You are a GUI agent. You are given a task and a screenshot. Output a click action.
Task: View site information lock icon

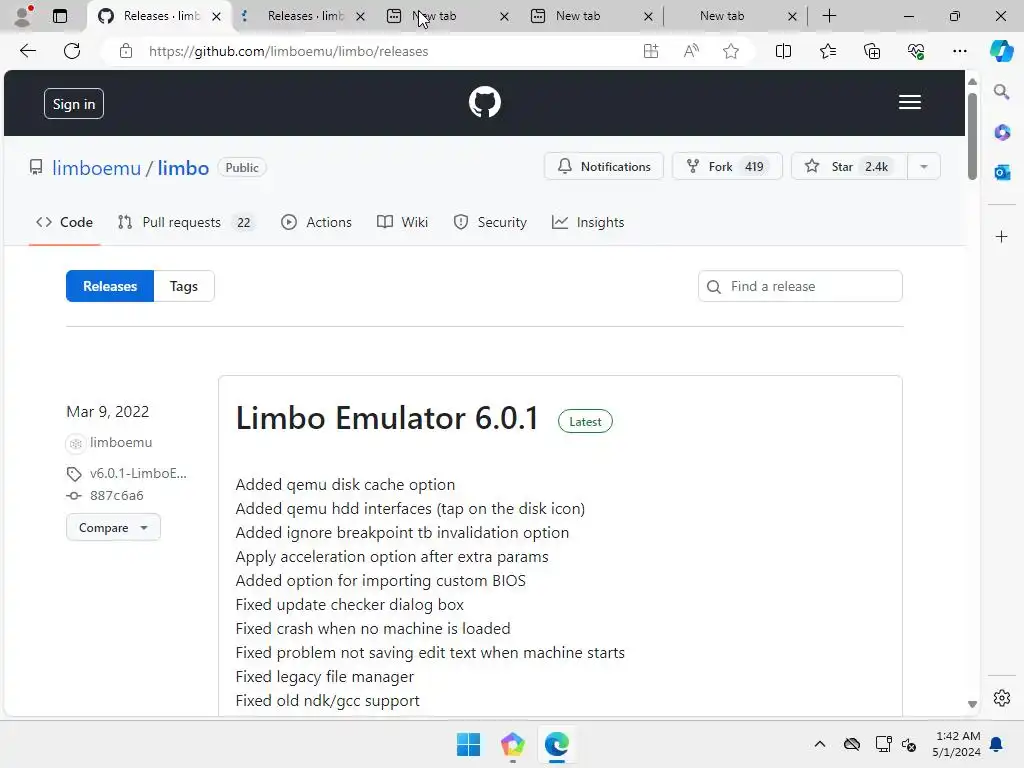(126, 51)
